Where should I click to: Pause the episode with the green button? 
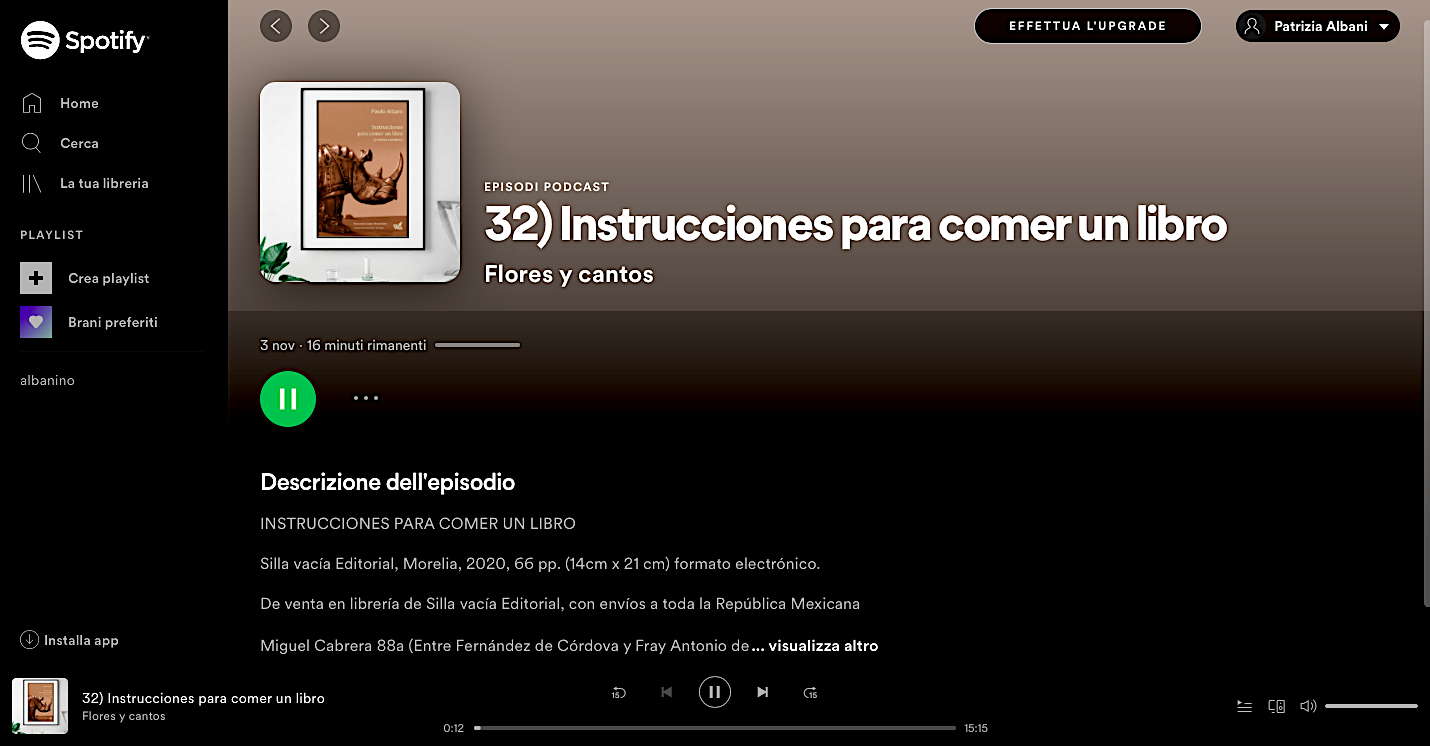click(x=288, y=399)
